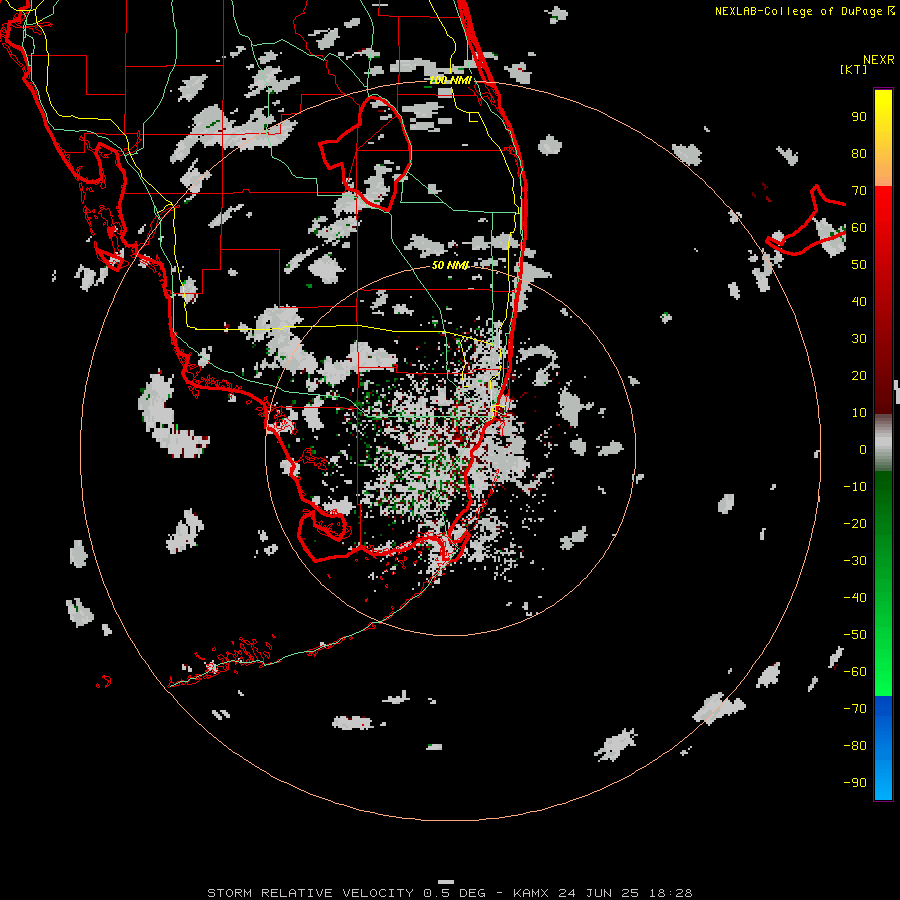Click the 80 value on the velocity scale
This screenshot has width=900, height=900.
[x=859, y=153]
